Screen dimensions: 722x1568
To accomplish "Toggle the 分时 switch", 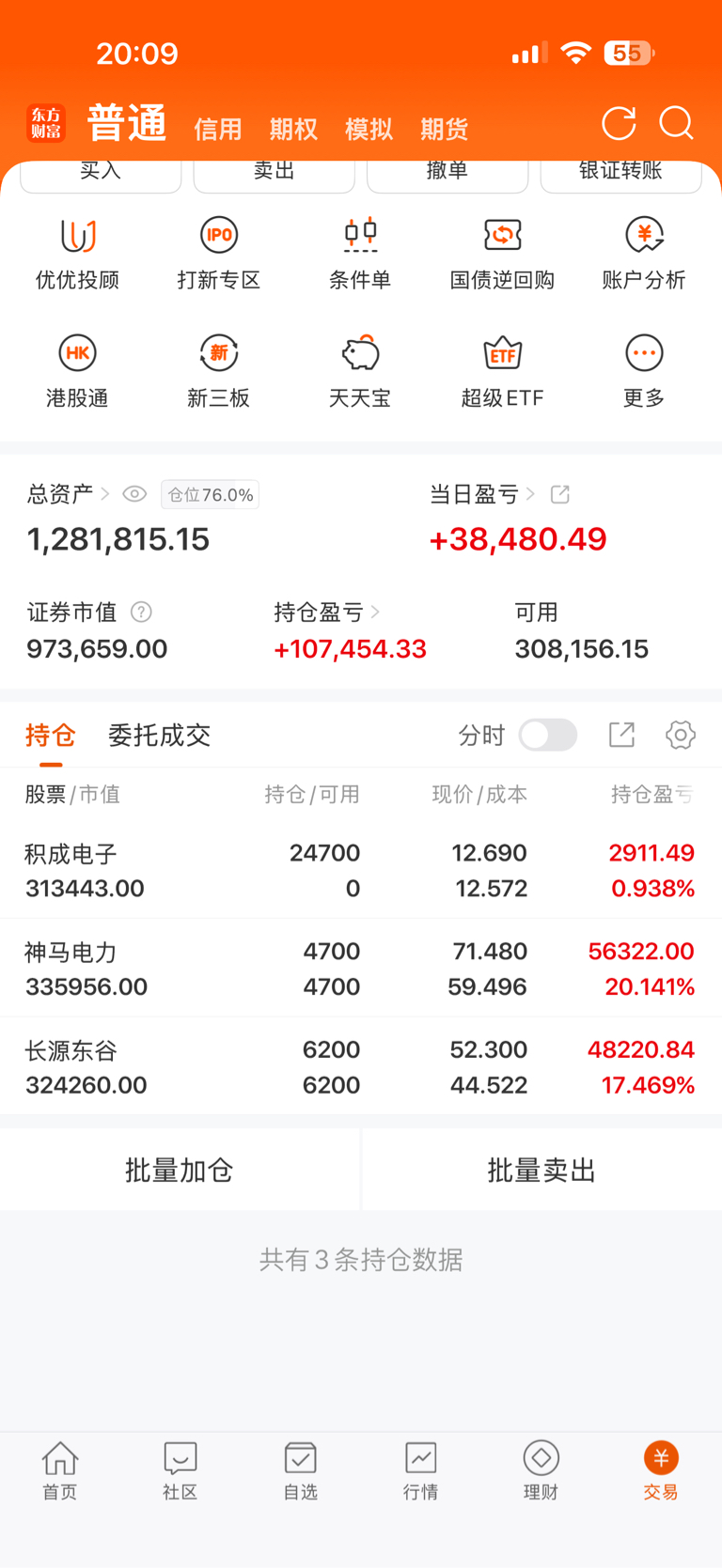I will pos(548,735).
